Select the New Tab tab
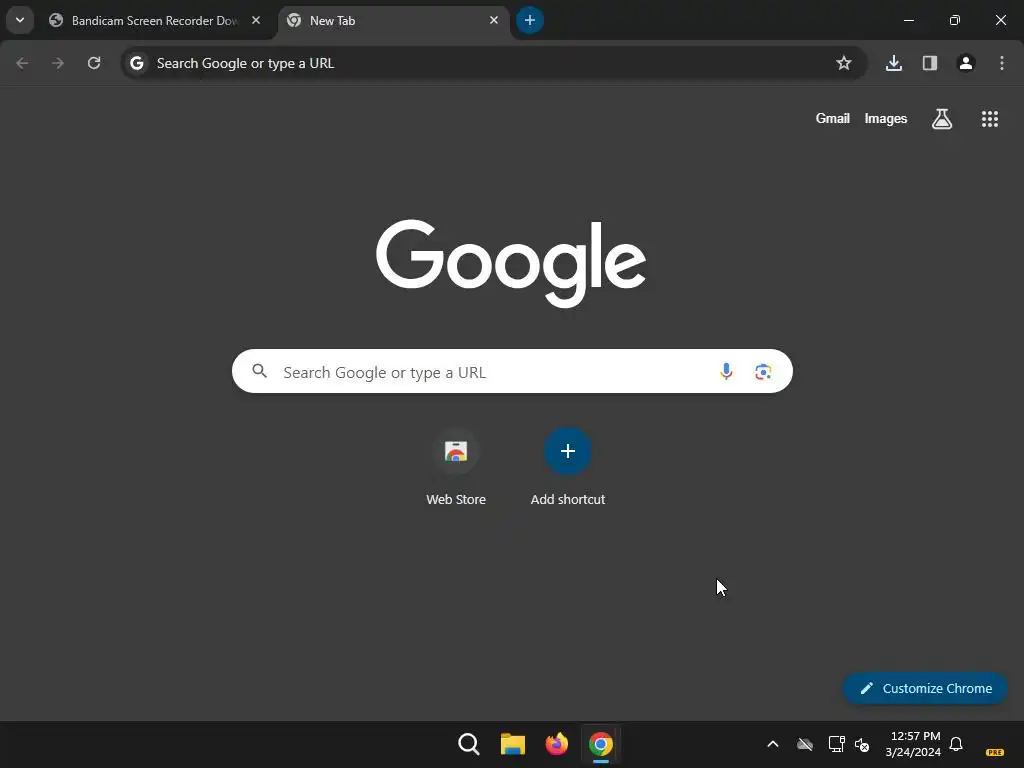 (394, 20)
